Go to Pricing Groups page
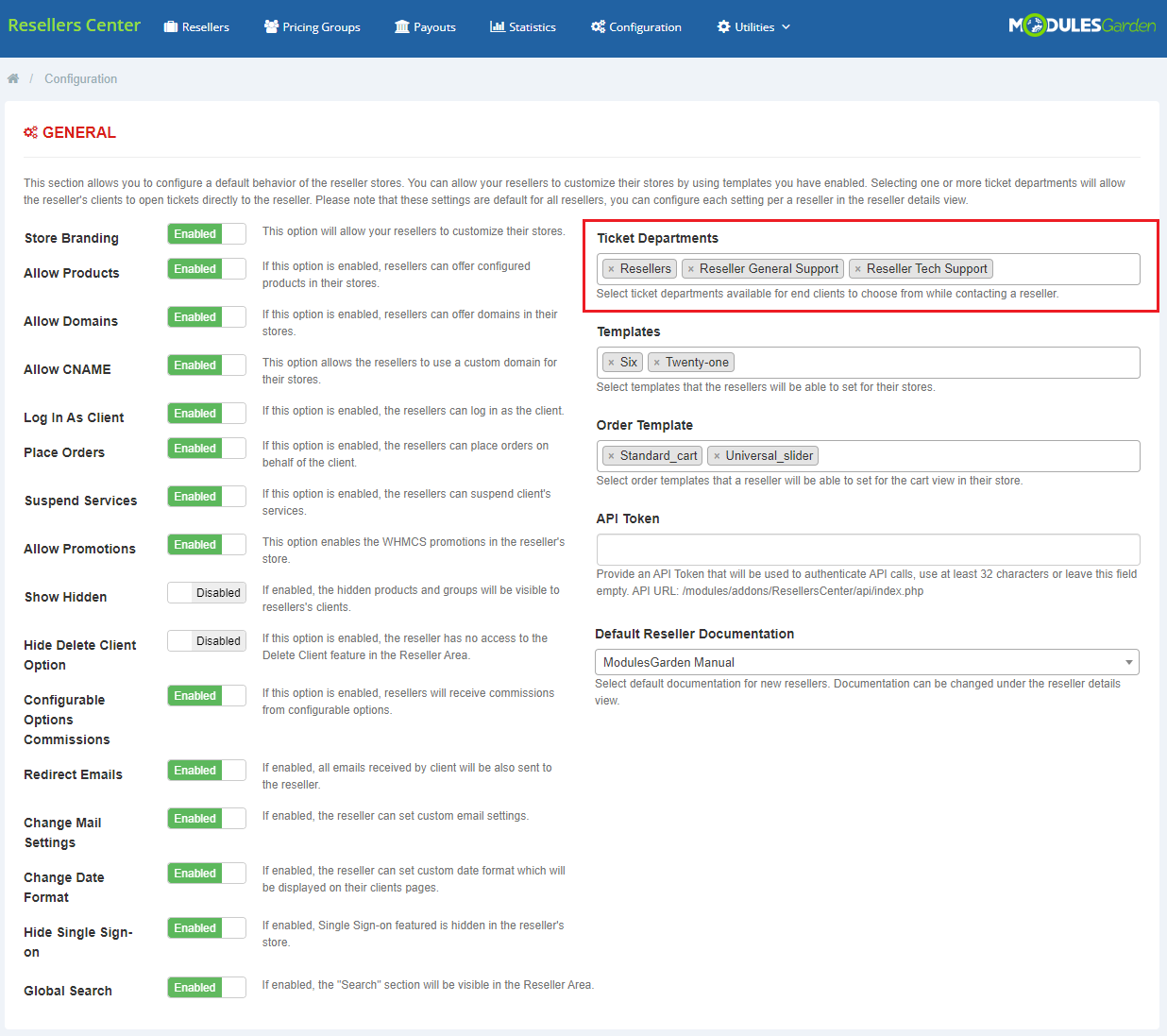The height and width of the screenshot is (1036, 1167). [313, 26]
